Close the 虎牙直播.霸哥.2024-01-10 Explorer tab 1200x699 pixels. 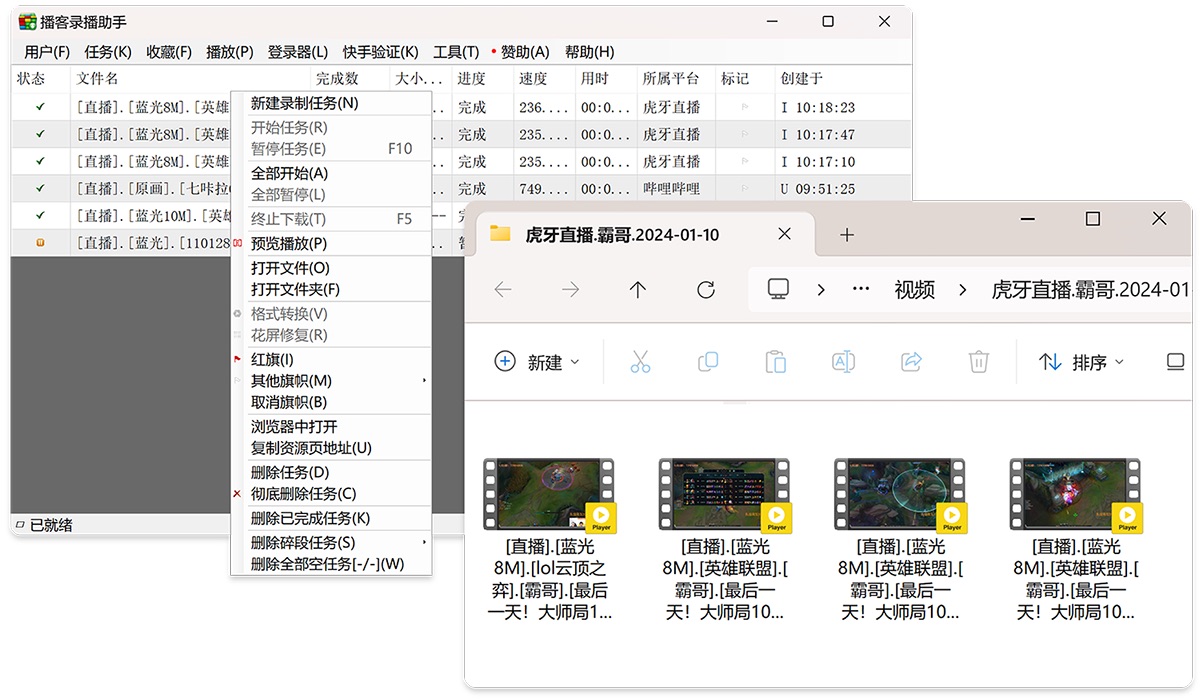[785, 234]
